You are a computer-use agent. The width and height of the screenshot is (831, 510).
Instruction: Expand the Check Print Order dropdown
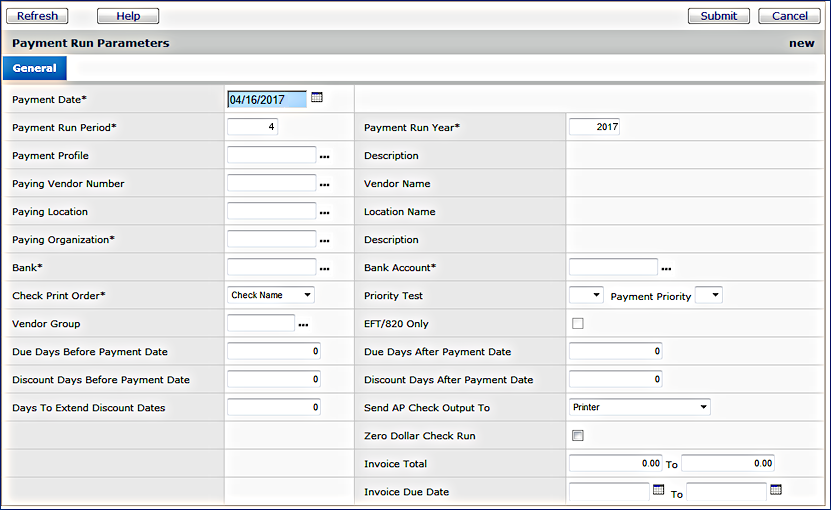tap(271, 295)
